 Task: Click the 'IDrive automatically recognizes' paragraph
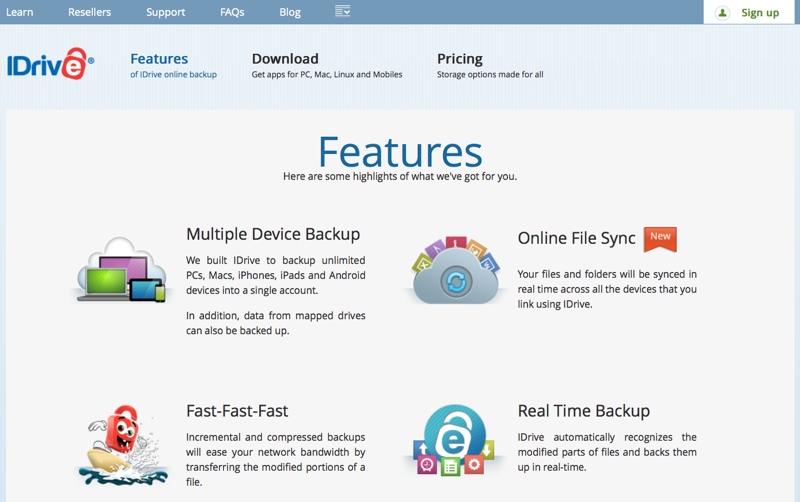pos(607,452)
